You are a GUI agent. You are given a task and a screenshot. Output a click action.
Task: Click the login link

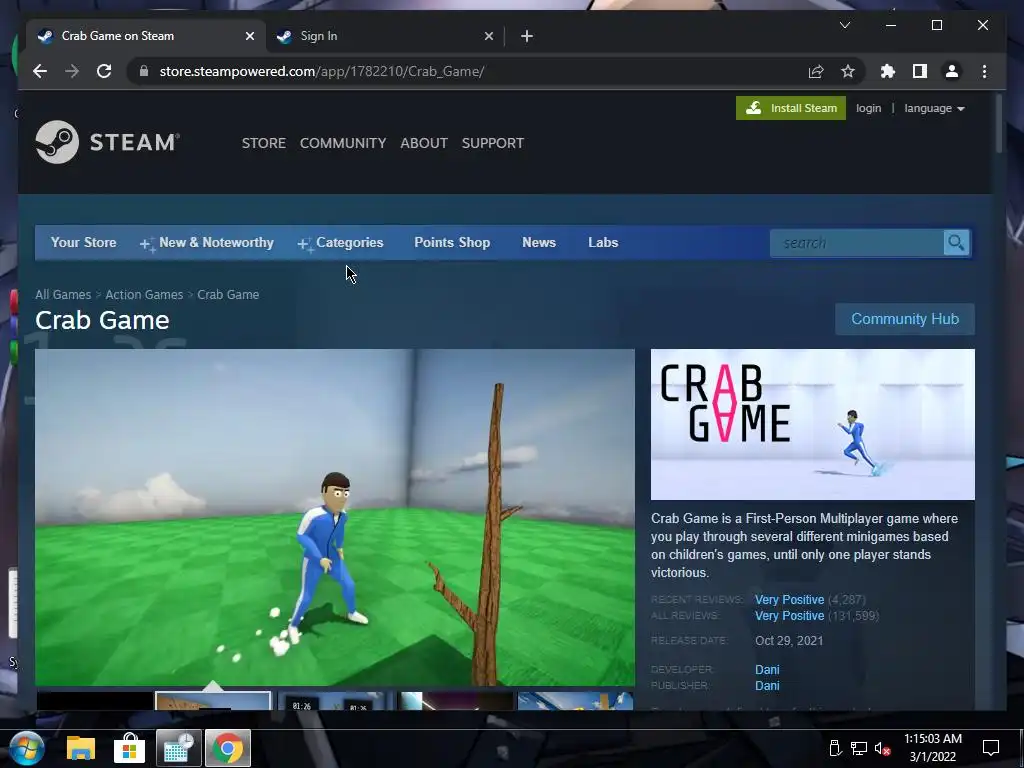[868, 108]
